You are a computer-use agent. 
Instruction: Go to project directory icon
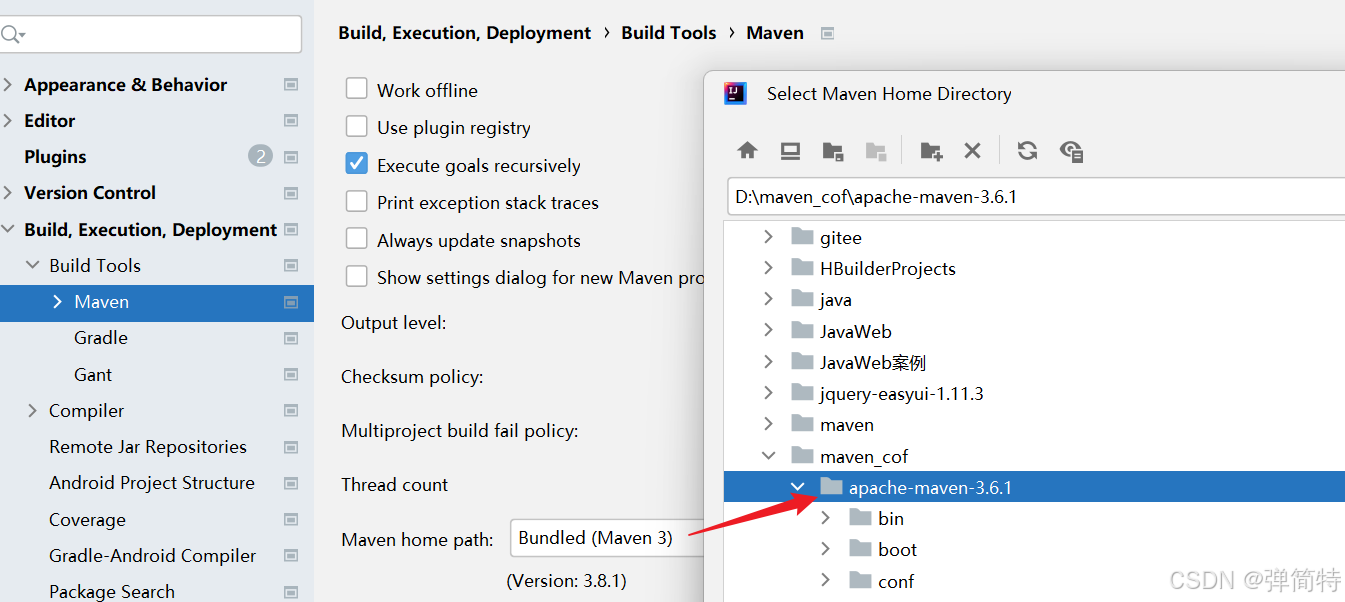pyautogui.click(x=832, y=150)
